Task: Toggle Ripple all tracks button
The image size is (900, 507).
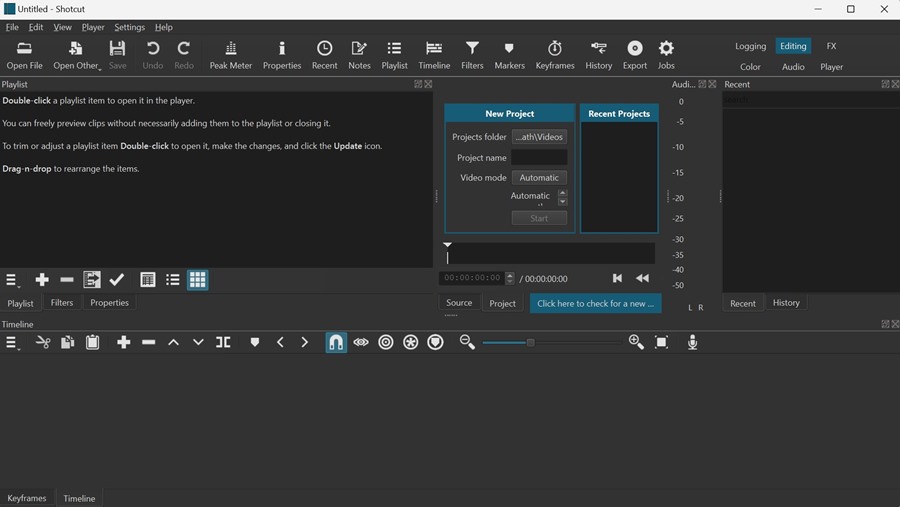Action: 410,343
